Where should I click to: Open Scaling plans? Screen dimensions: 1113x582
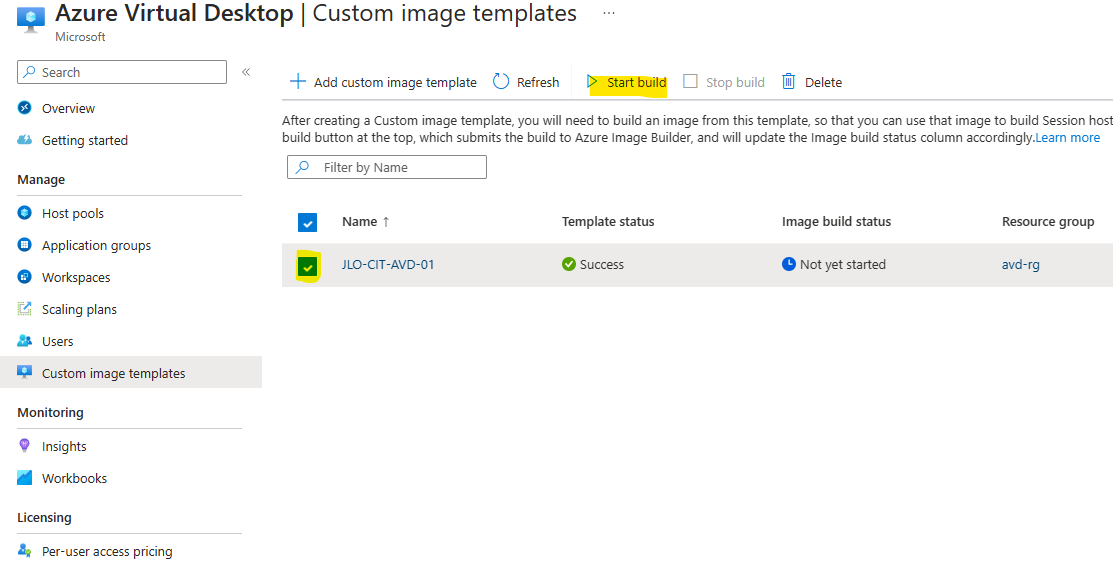(x=80, y=309)
